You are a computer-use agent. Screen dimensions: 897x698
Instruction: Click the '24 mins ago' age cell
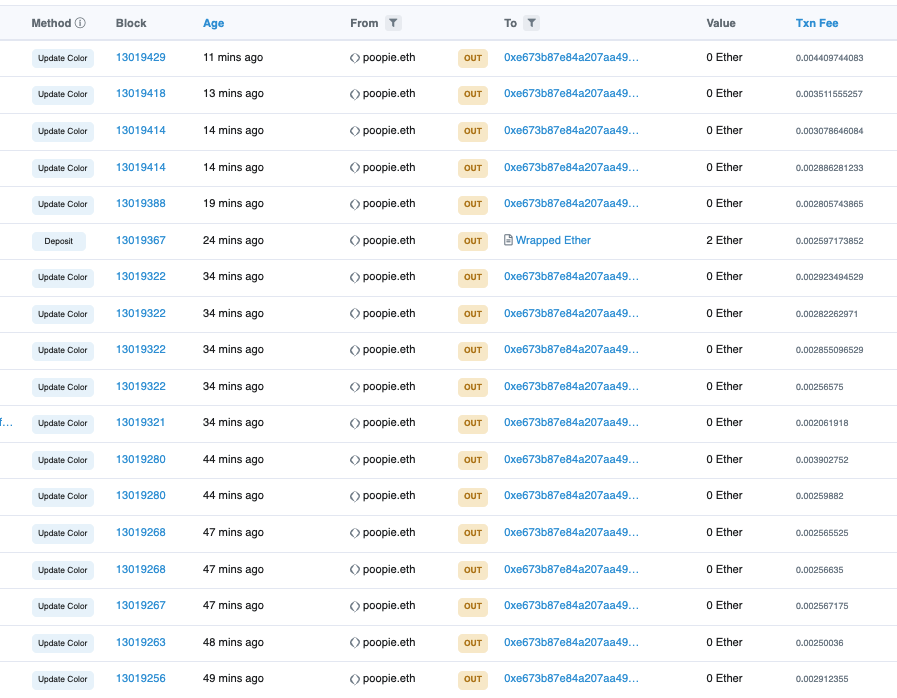(233, 240)
